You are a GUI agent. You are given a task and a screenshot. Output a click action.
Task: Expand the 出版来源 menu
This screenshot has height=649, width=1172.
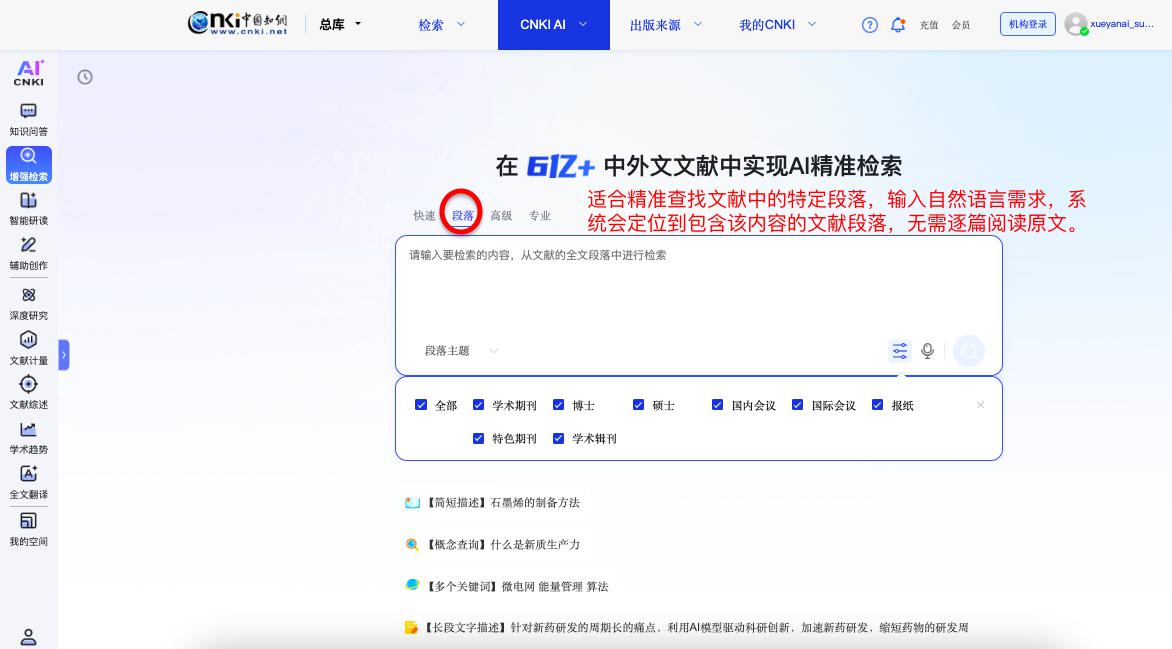pyautogui.click(x=665, y=25)
